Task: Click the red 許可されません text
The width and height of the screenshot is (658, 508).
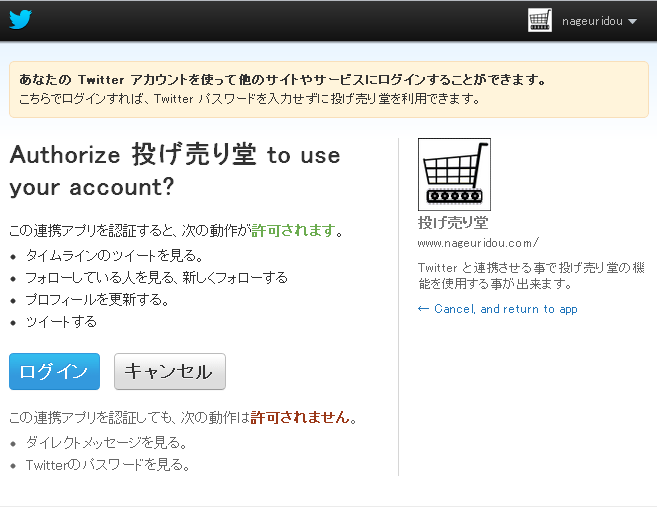Action: [x=300, y=417]
